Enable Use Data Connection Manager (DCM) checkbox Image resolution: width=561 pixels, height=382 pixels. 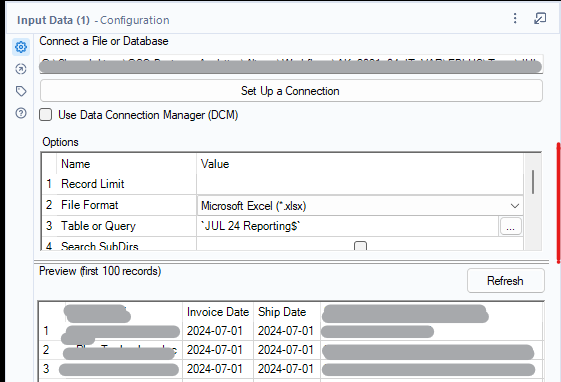[45, 115]
